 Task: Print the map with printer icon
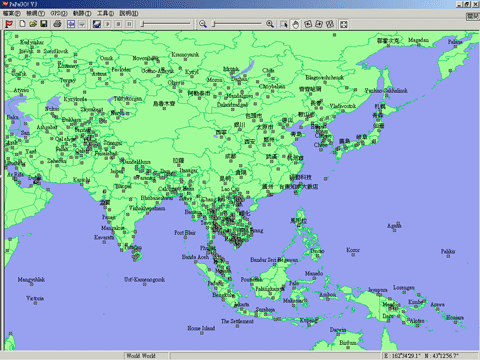[x=57, y=24]
